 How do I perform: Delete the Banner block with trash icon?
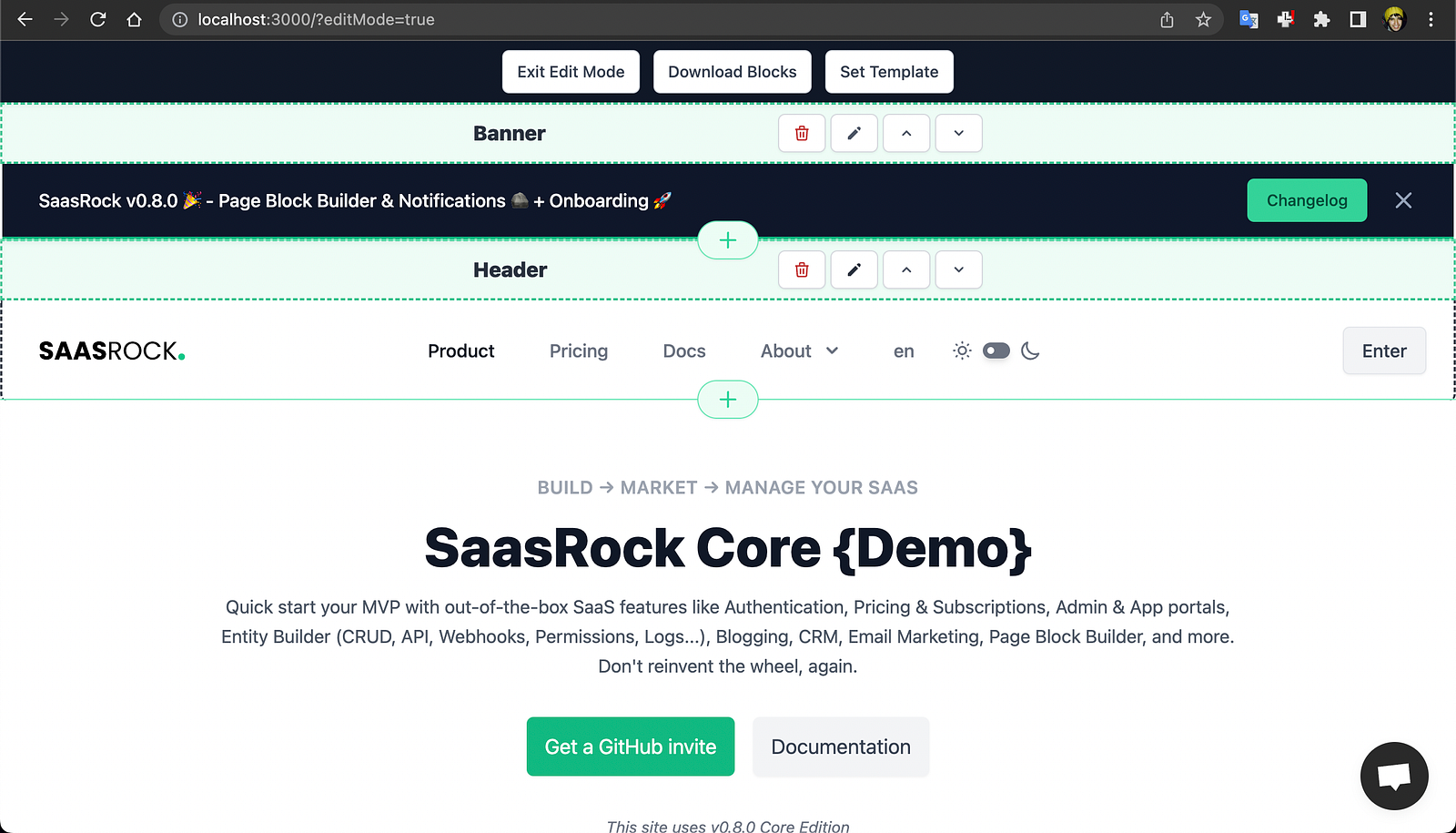pyautogui.click(x=802, y=133)
